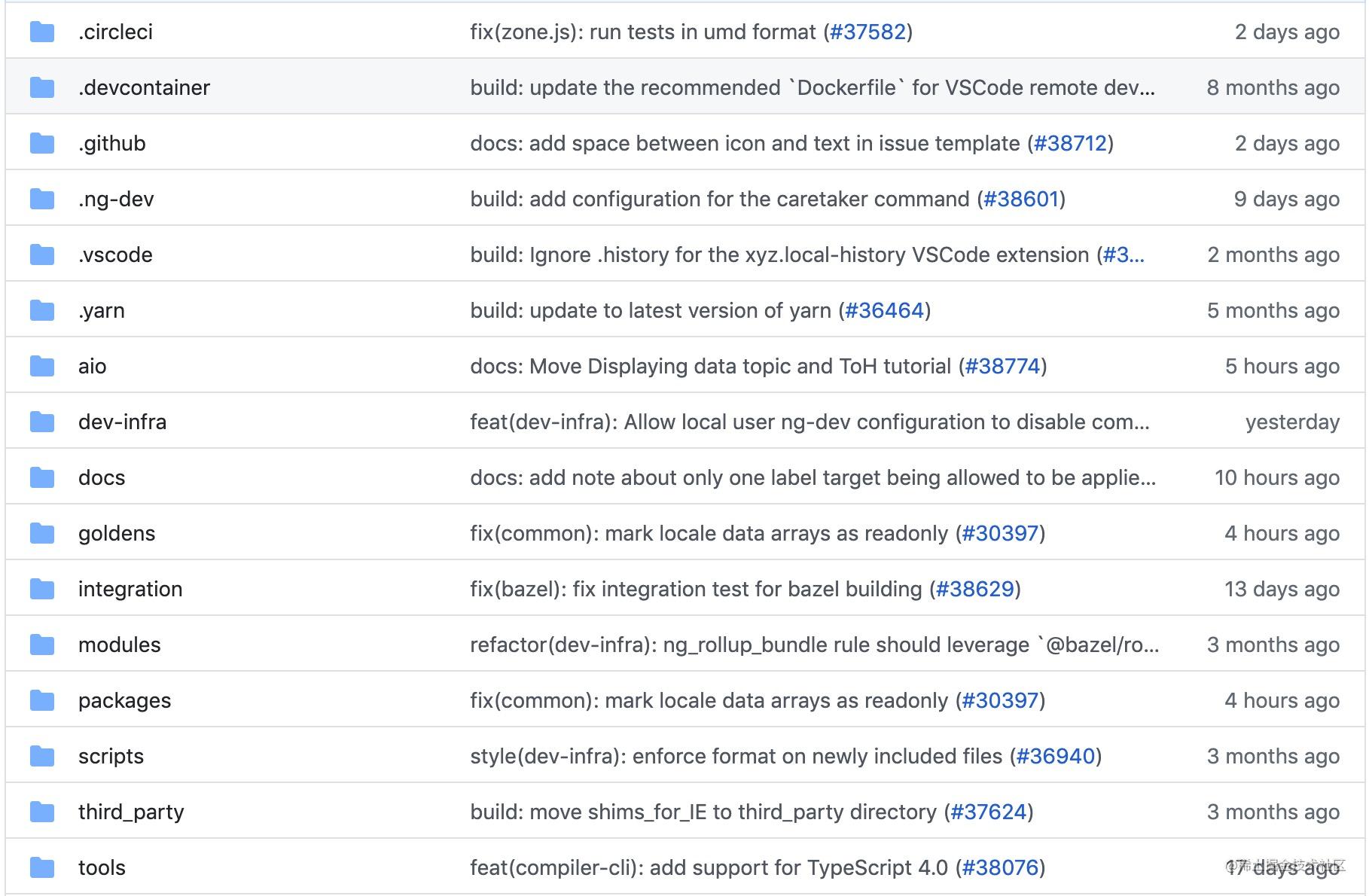
Task: Open pull request #38076 for TypeScript 4.0 support
Action: pyautogui.click(x=1002, y=867)
